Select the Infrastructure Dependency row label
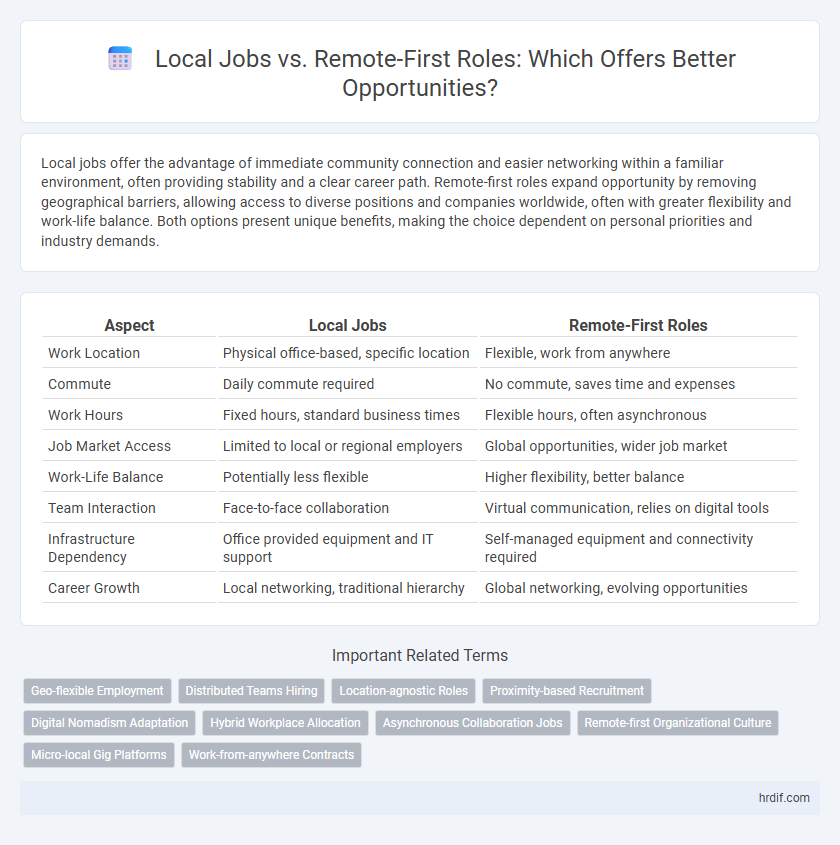This screenshot has width=840, height=845. 92,548
